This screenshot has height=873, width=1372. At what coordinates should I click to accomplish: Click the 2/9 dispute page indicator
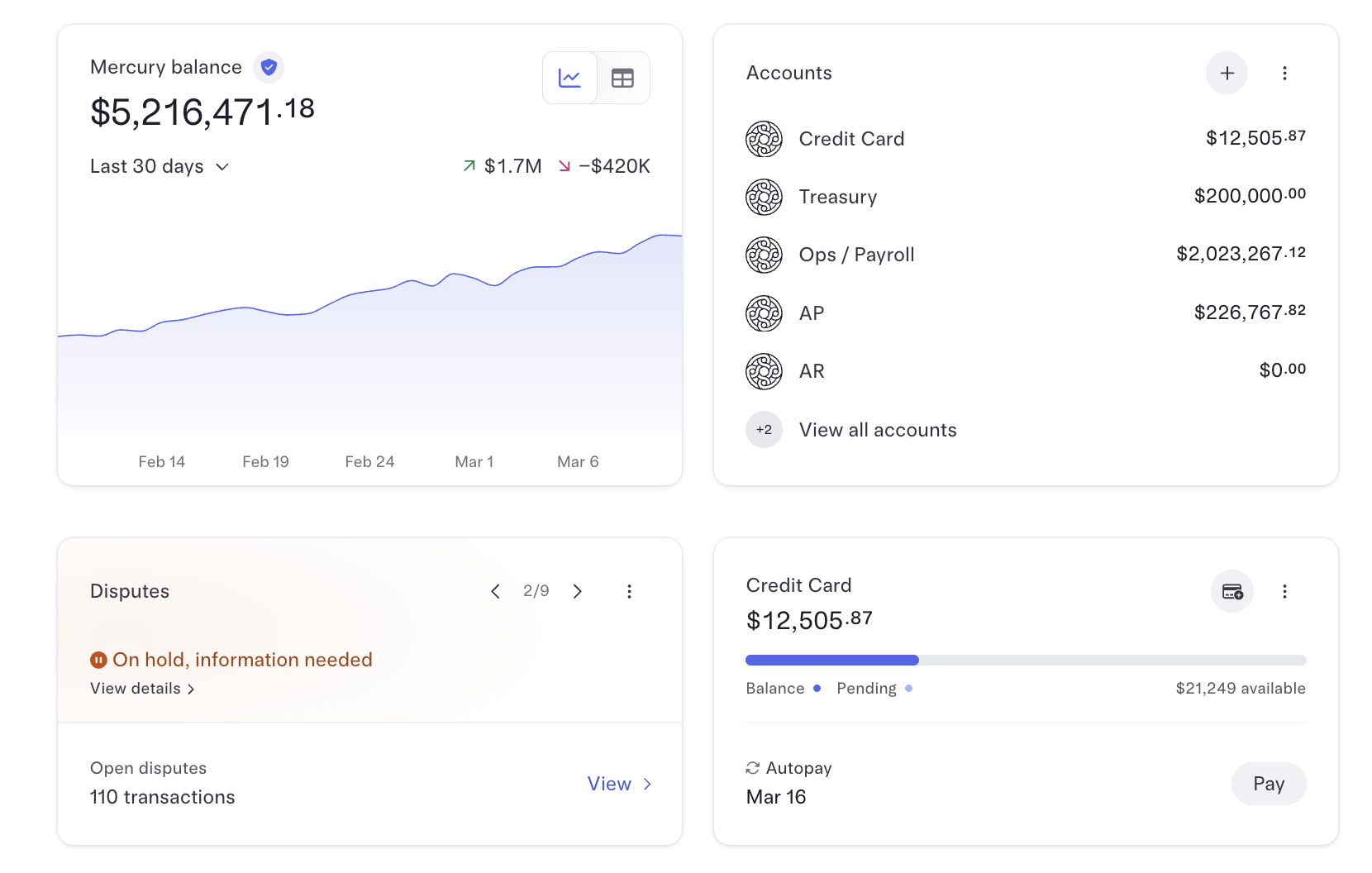click(536, 591)
